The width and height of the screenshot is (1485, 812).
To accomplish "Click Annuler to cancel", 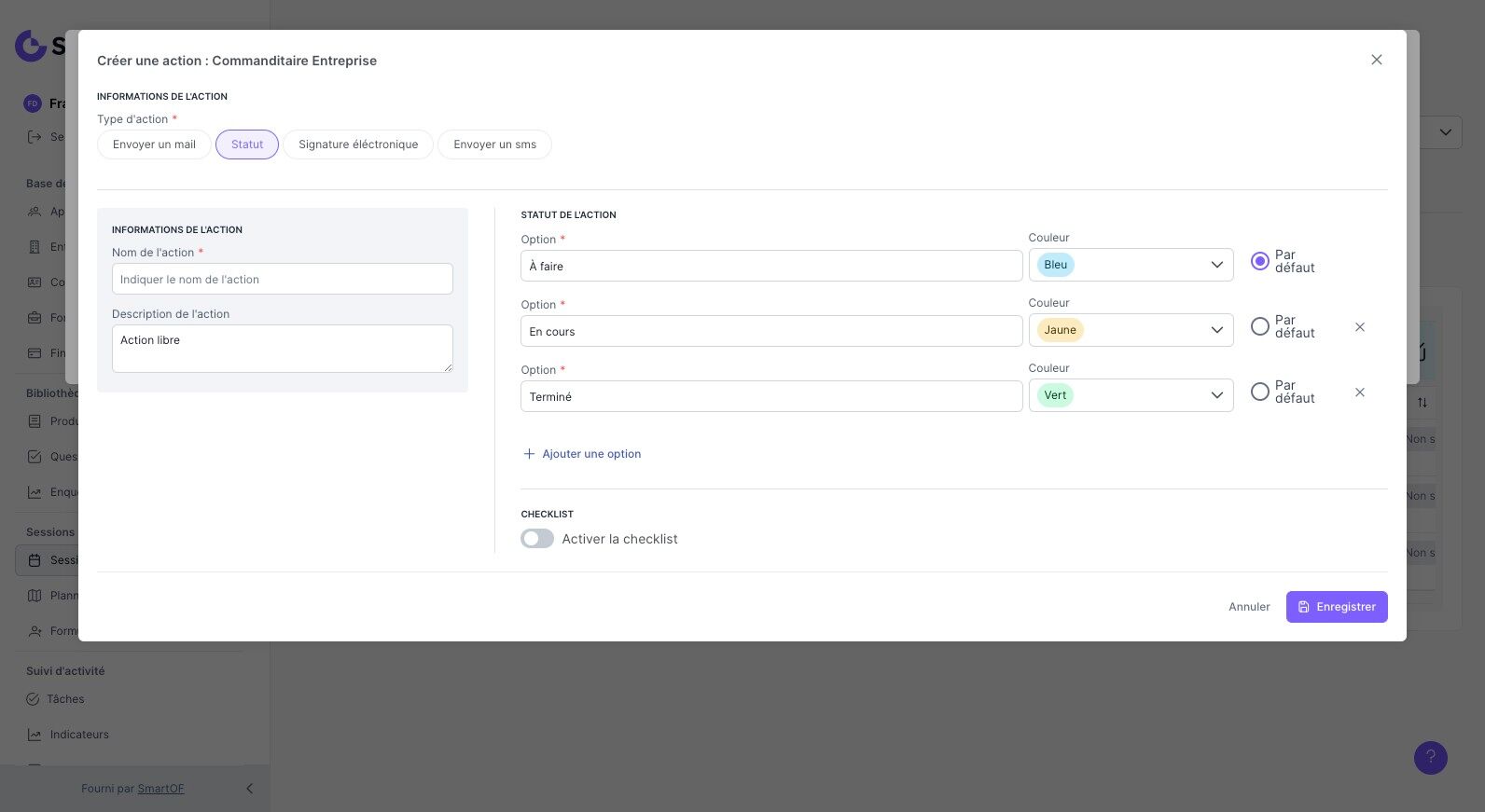I will tap(1249, 607).
